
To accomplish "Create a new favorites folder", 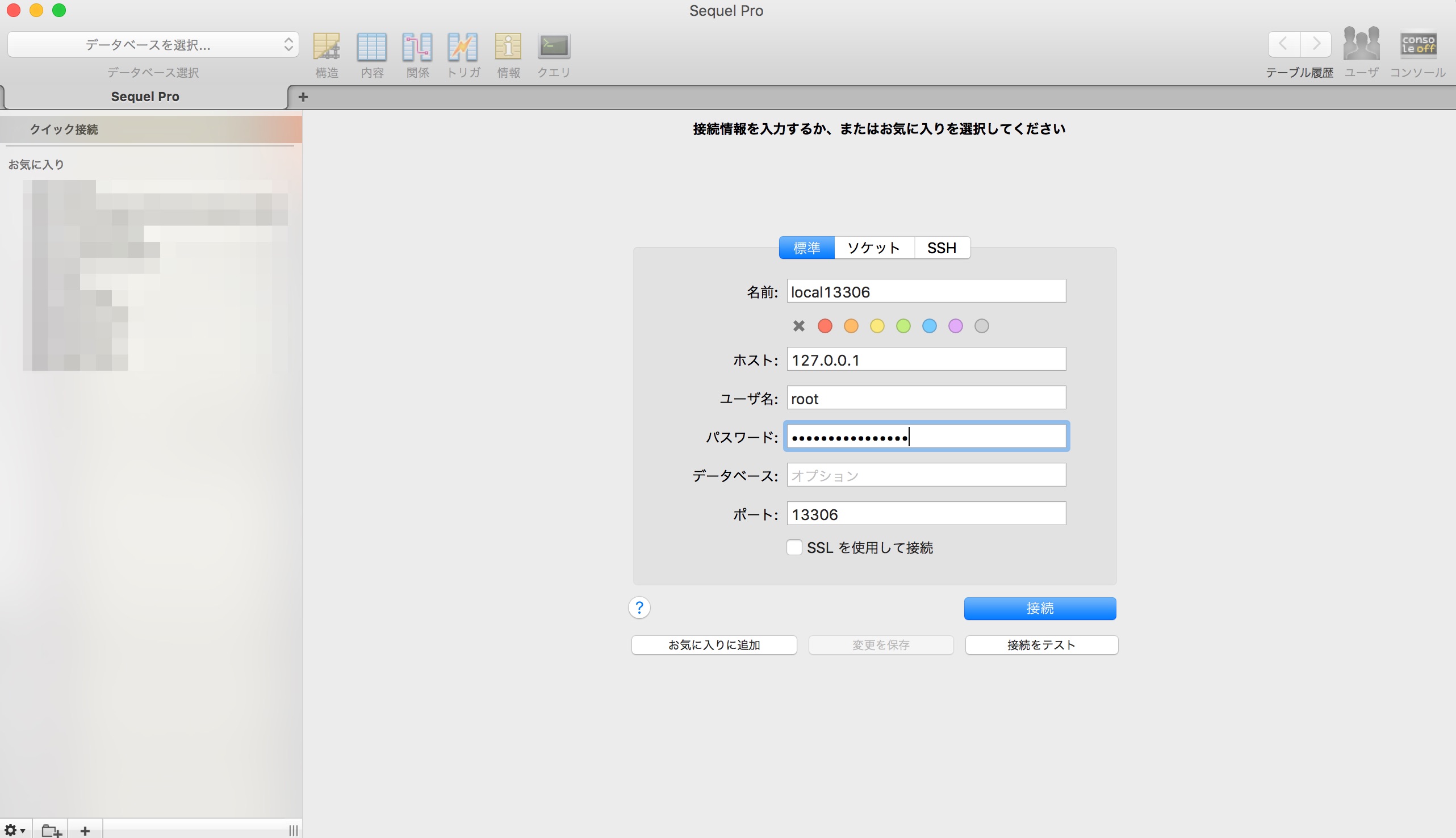I will [51, 830].
